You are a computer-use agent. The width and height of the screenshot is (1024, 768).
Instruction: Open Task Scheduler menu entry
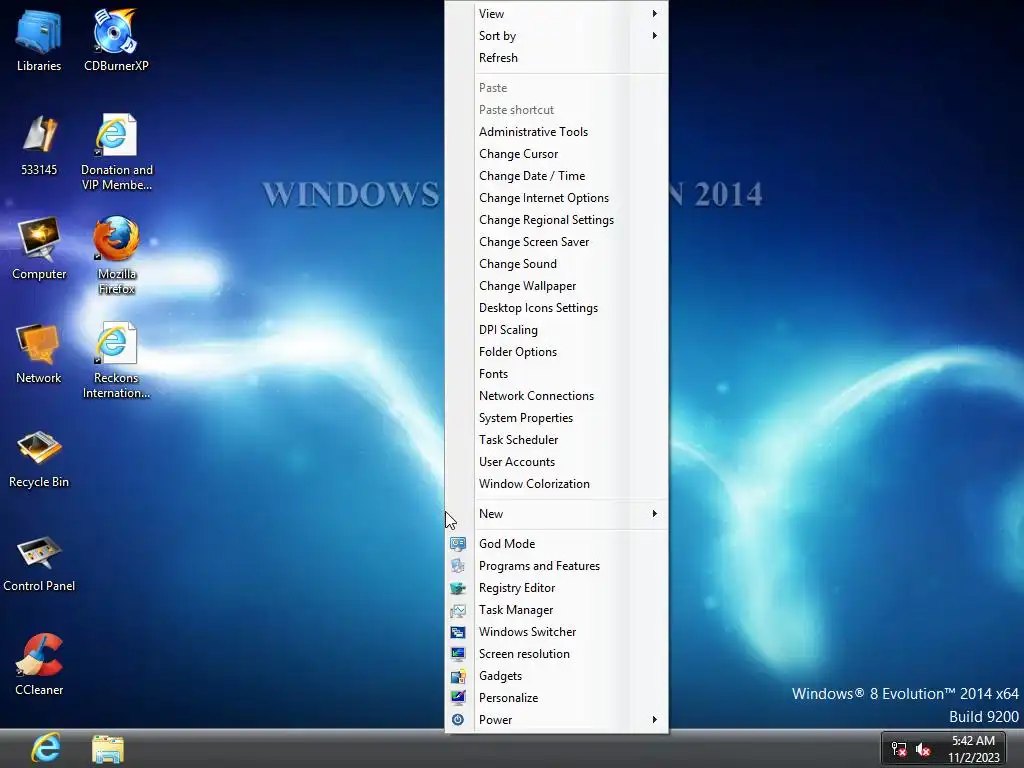click(556, 440)
